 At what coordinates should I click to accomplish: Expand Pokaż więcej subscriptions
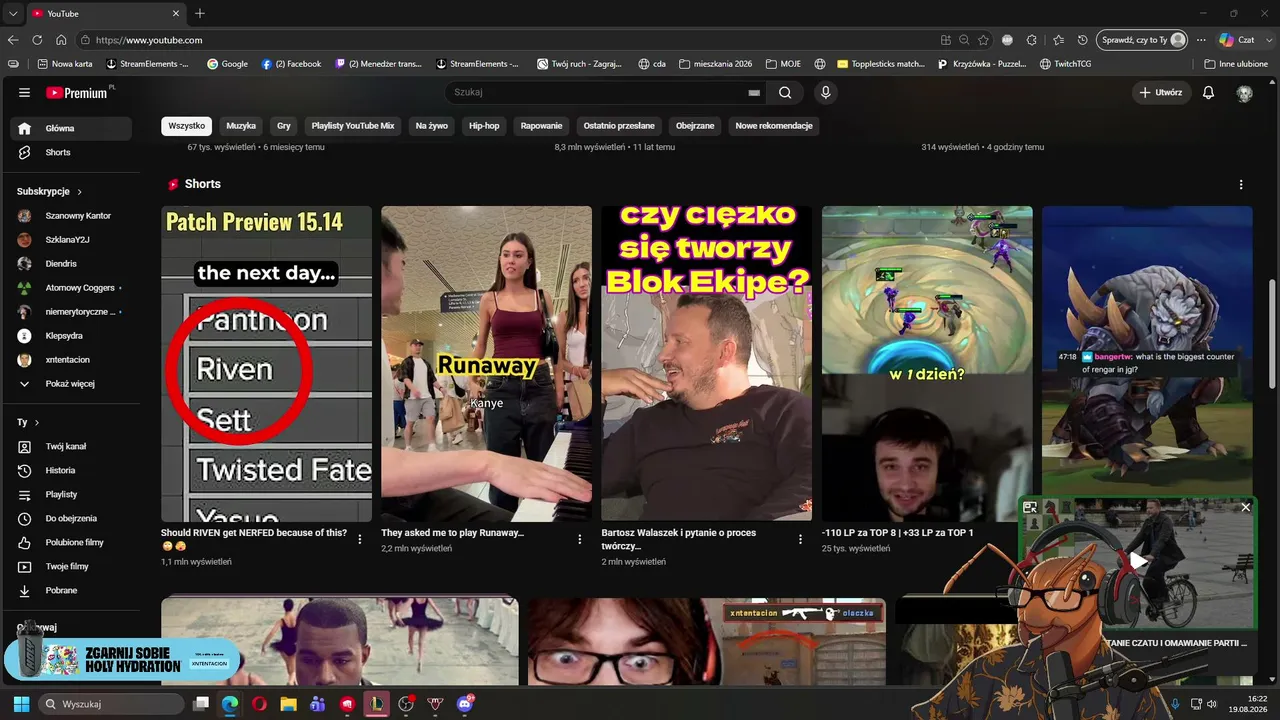71,383
